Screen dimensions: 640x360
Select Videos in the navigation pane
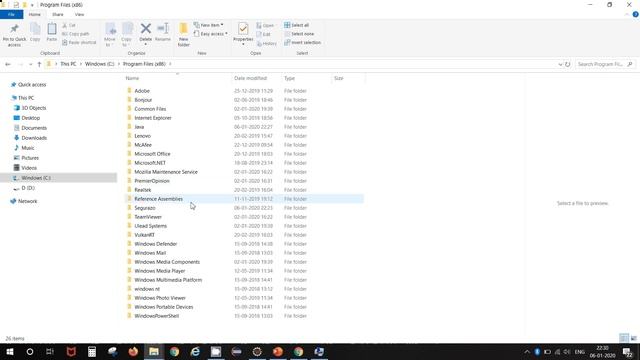click(29, 168)
